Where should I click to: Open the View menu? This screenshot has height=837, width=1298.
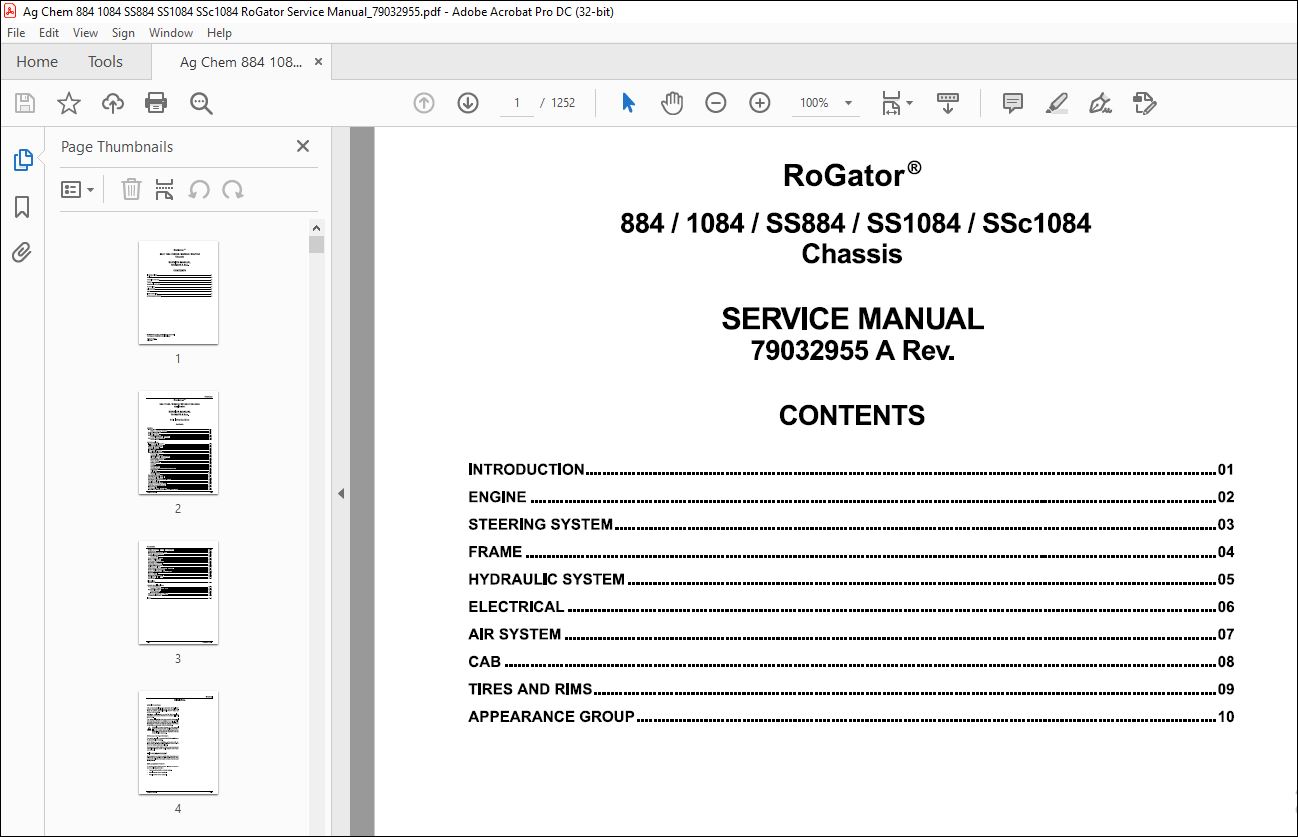point(85,33)
